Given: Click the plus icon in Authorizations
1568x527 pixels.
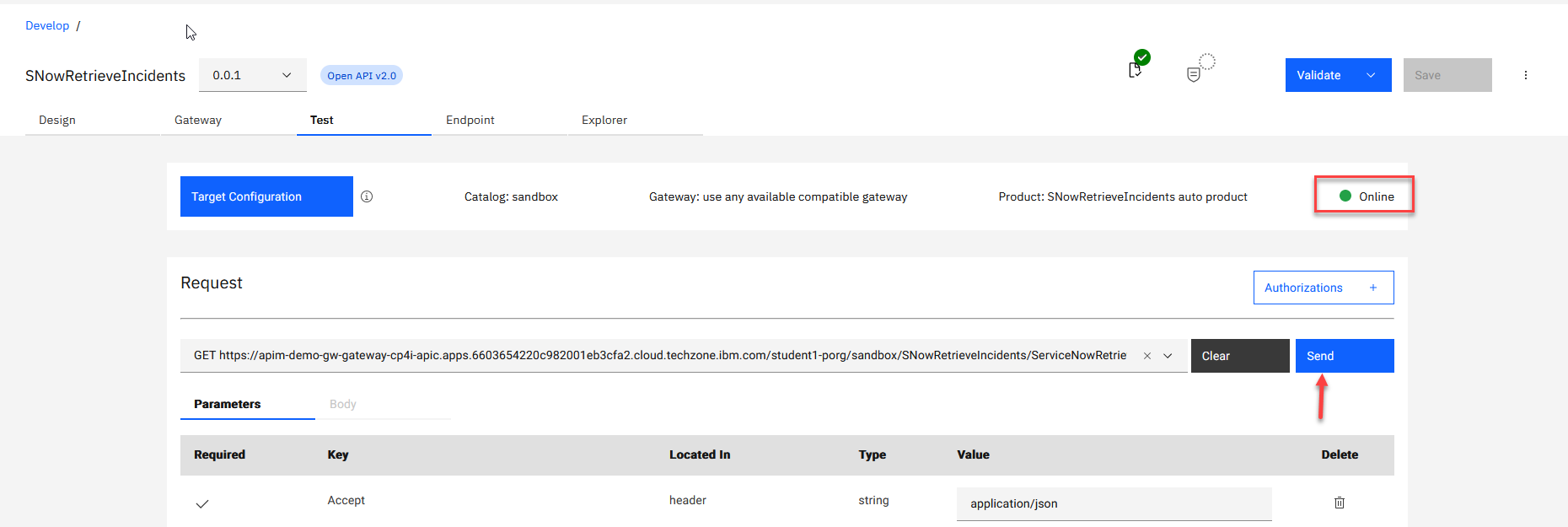Looking at the screenshot, I should (1372, 288).
